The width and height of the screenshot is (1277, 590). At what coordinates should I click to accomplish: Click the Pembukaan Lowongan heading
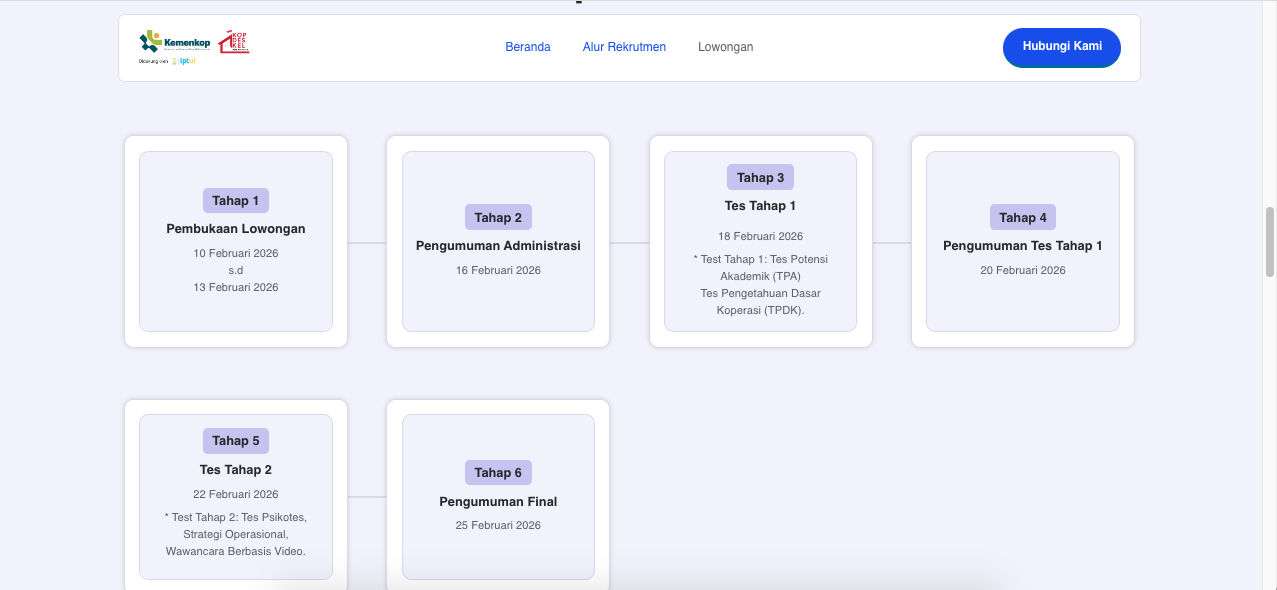point(236,229)
